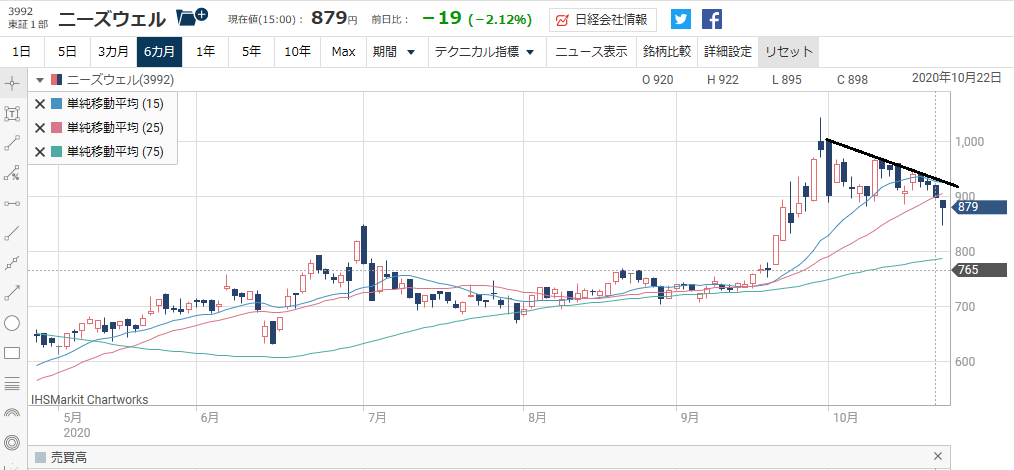
Task: Switch to the 10年 range tab
Action: (x=297, y=52)
